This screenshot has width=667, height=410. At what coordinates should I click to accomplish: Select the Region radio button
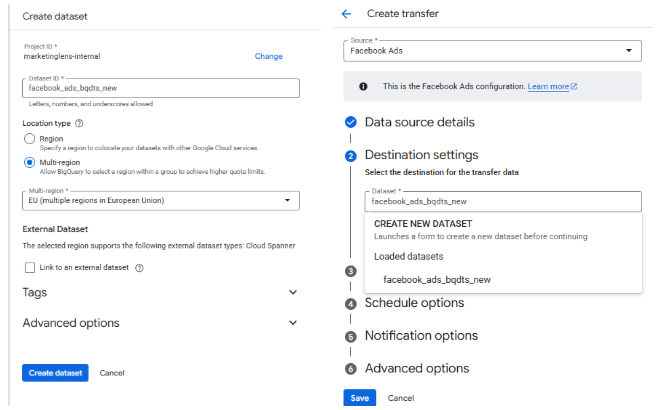(29, 139)
